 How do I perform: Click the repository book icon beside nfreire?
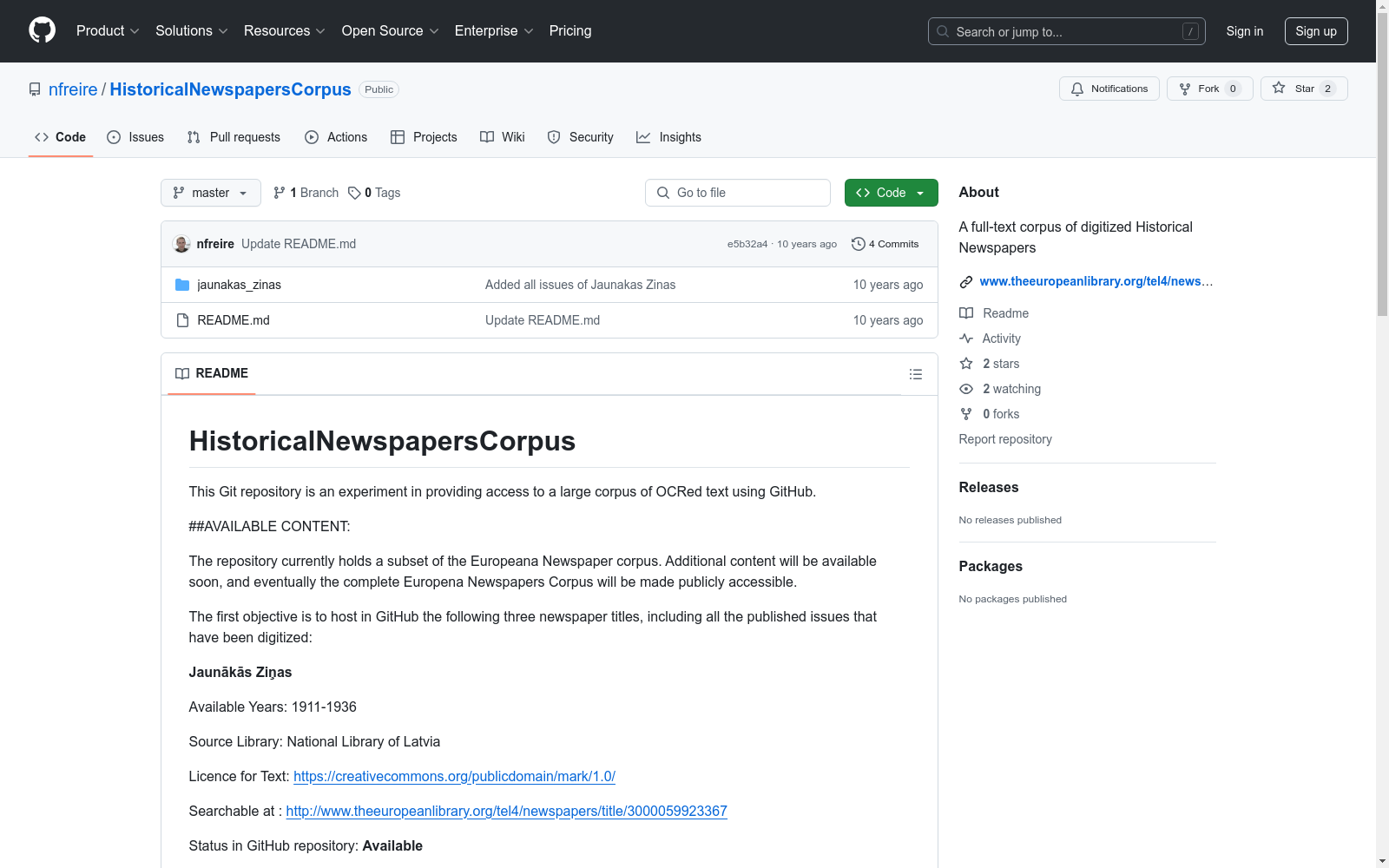point(35,89)
